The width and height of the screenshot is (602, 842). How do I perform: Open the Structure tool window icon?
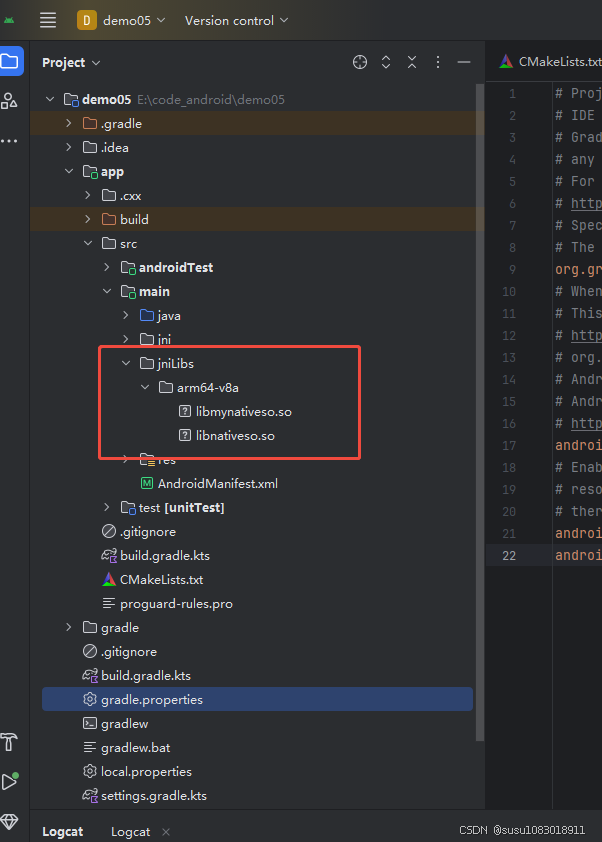point(10,101)
